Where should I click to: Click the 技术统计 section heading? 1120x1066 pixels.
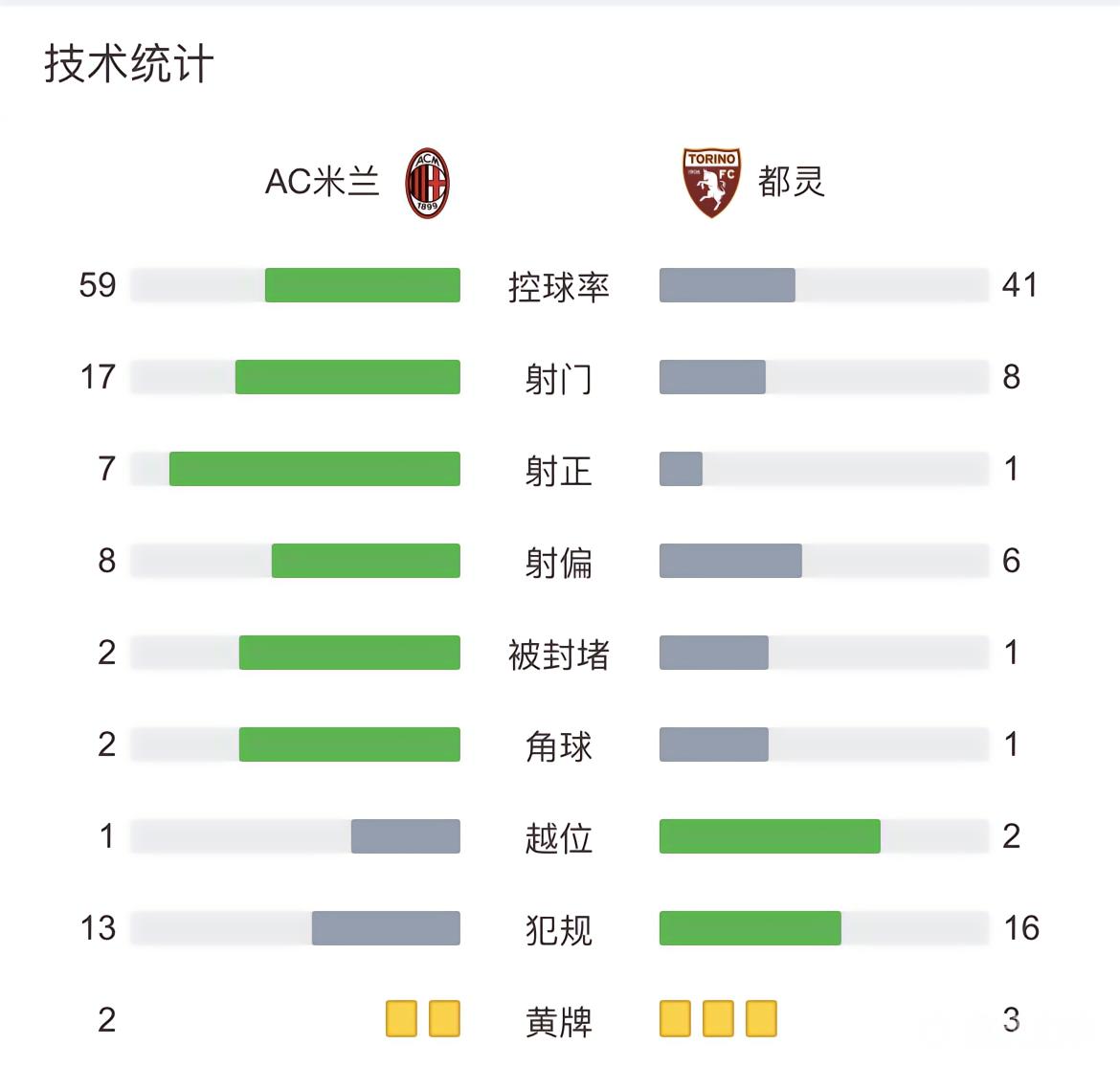pos(129,64)
